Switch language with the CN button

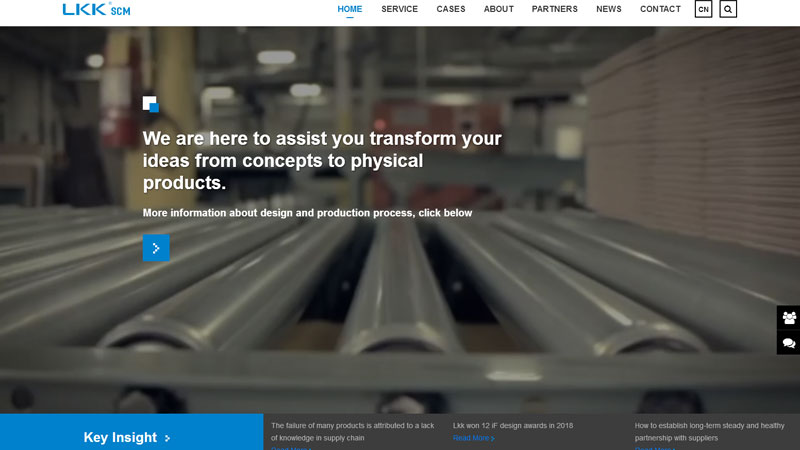pyautogui.click(x=703, y=9)
